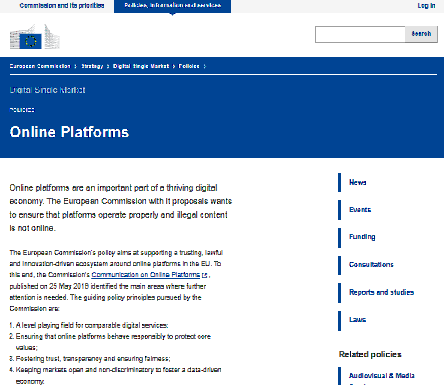Open the News sidebar item
The image size is (444, 385).
[x=358, y=182]
